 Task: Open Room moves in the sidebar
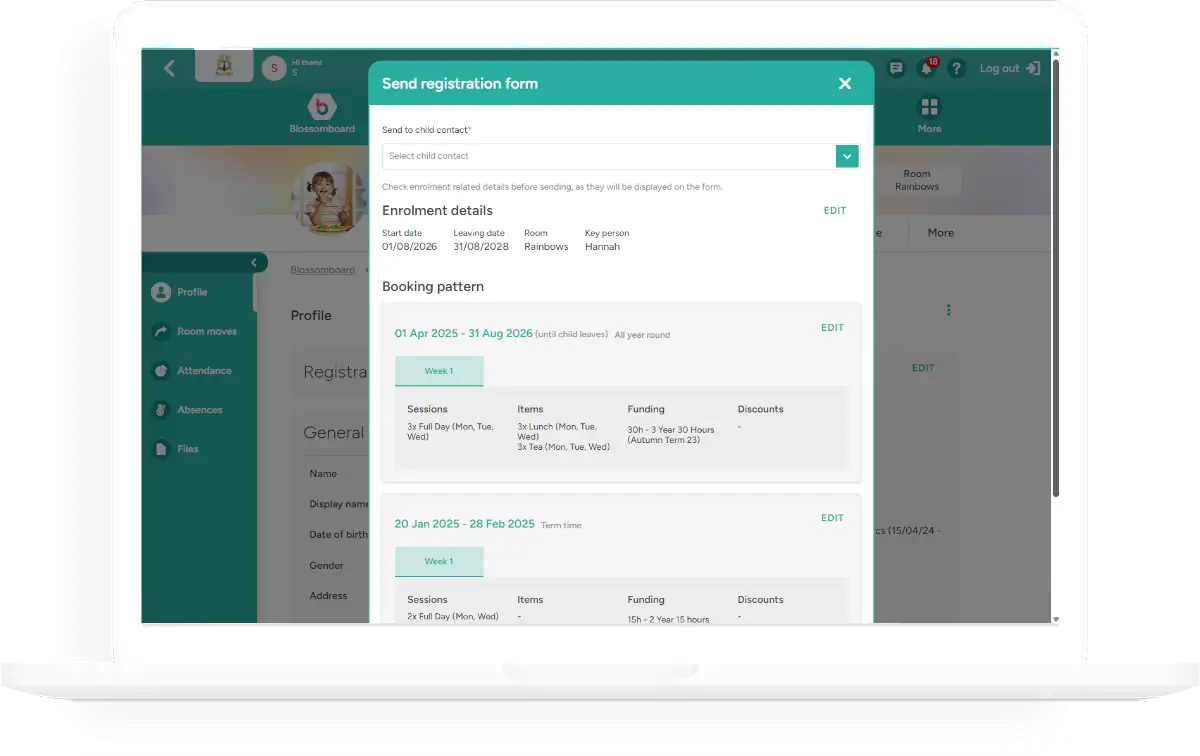pyautogui.click(x=205, y=331)
